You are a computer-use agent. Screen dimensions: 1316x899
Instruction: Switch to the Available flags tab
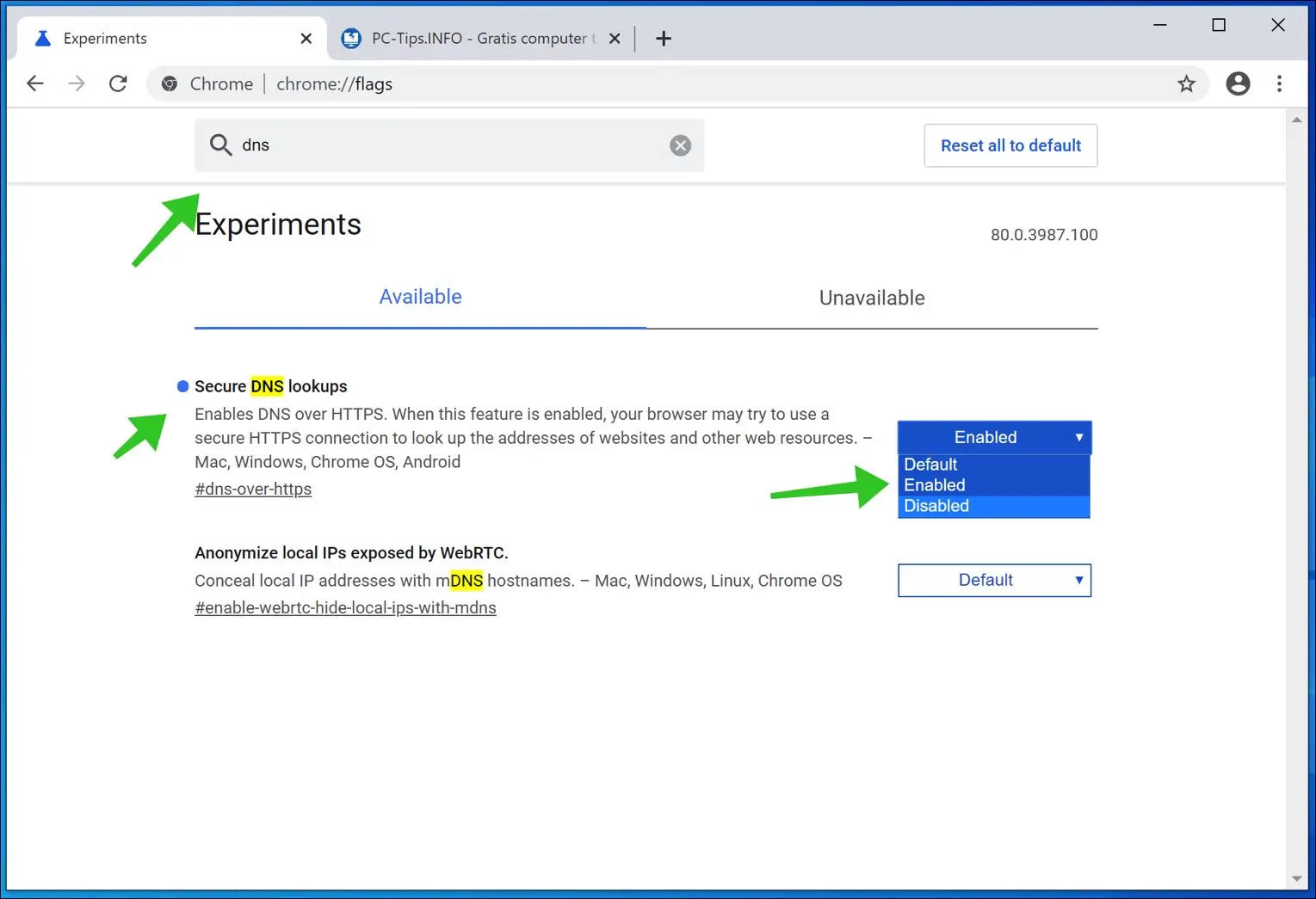(x=420, y=297)
